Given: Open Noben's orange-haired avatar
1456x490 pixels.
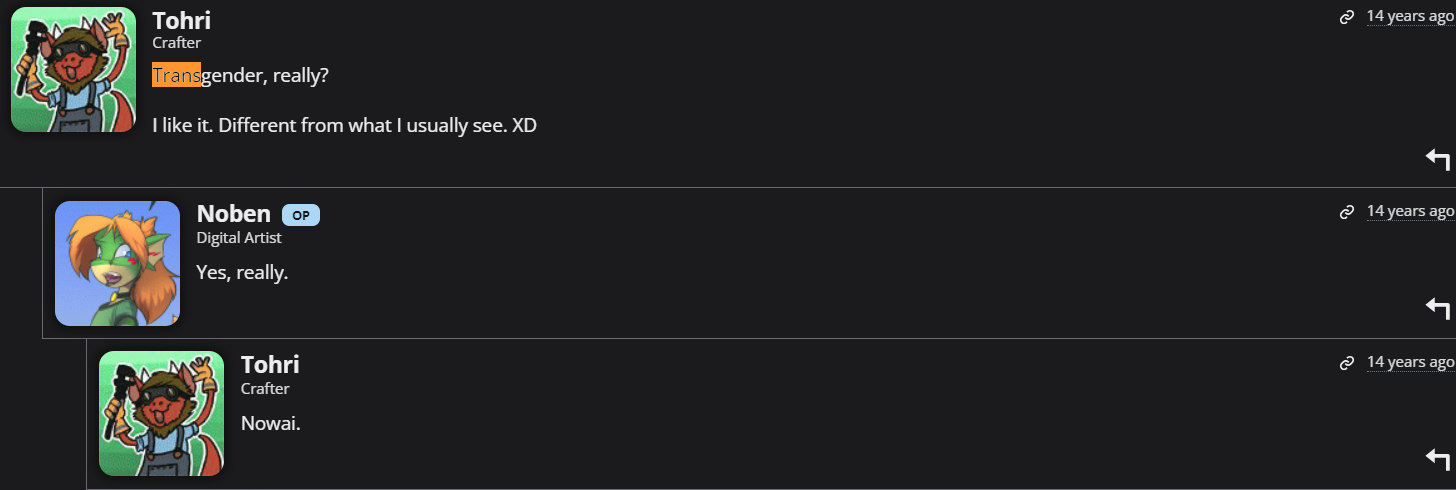Looking at the screenshot, I should click(x=117, y=263).
